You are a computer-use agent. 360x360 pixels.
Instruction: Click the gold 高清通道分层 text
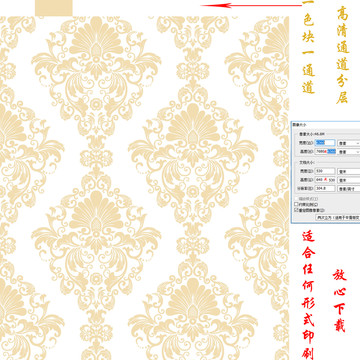pos(342,55)
